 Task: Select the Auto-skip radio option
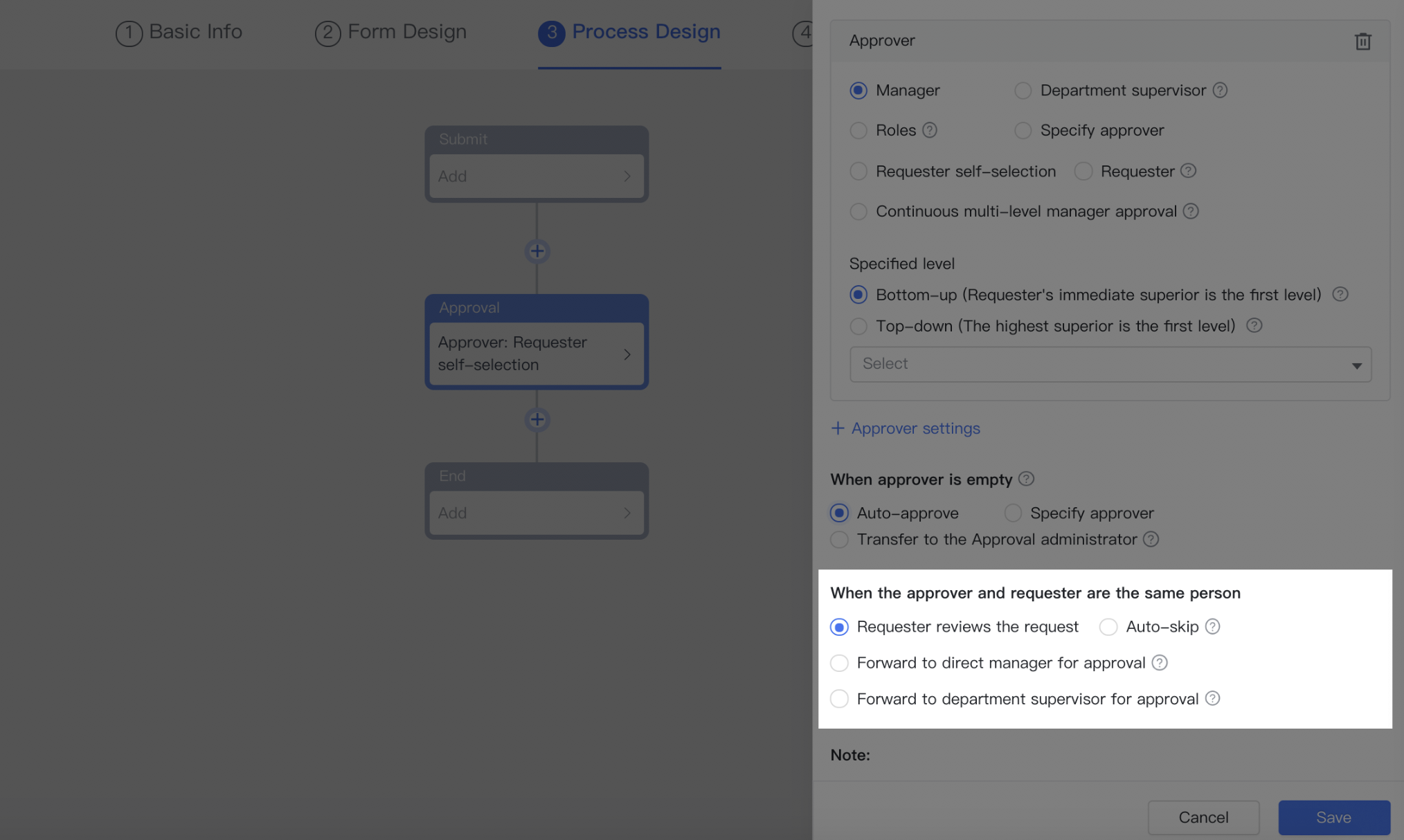[1108, 627]
